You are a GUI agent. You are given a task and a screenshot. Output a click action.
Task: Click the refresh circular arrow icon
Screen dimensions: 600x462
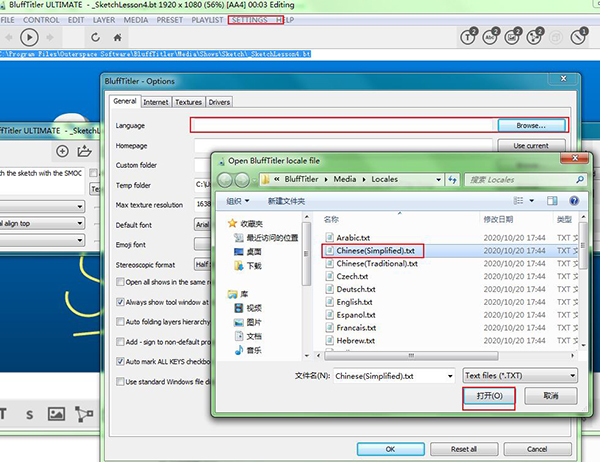pos(95,38)
